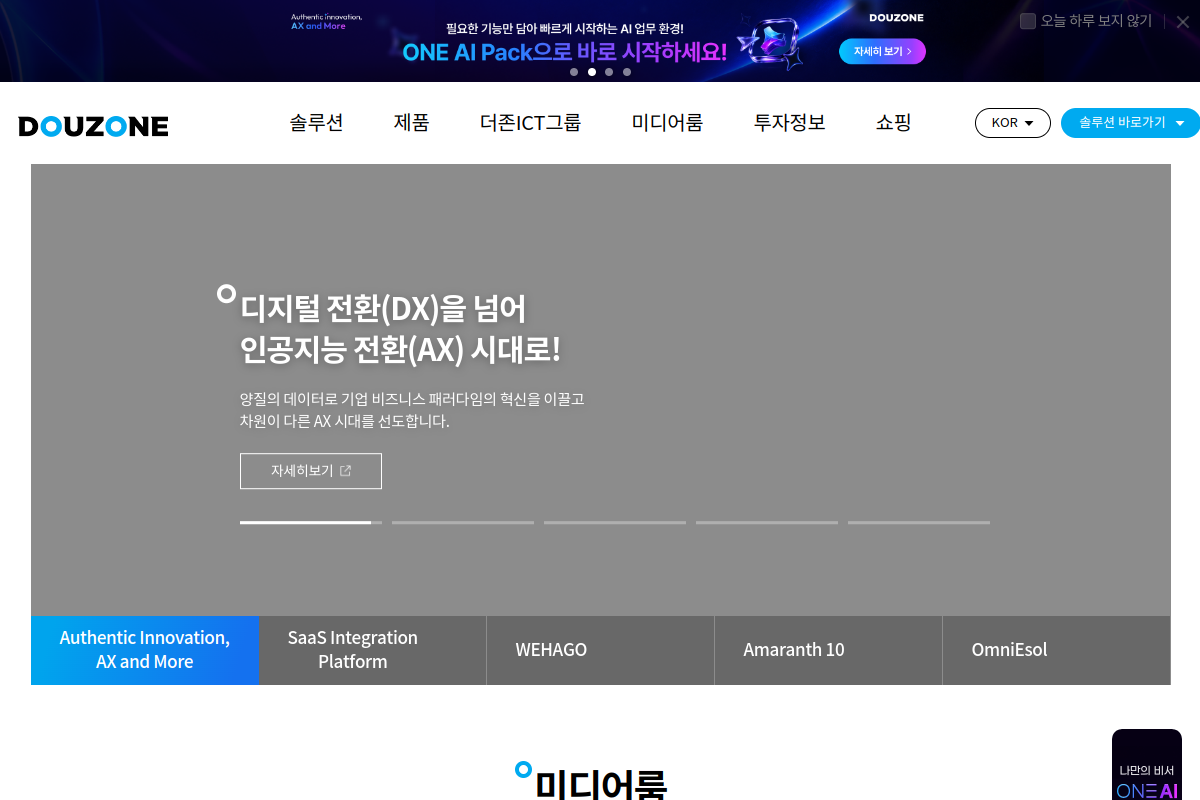This screenshot has width=1200, height=800.
Task: Click the '미디어룸' section heading
Action: (601, 783)
